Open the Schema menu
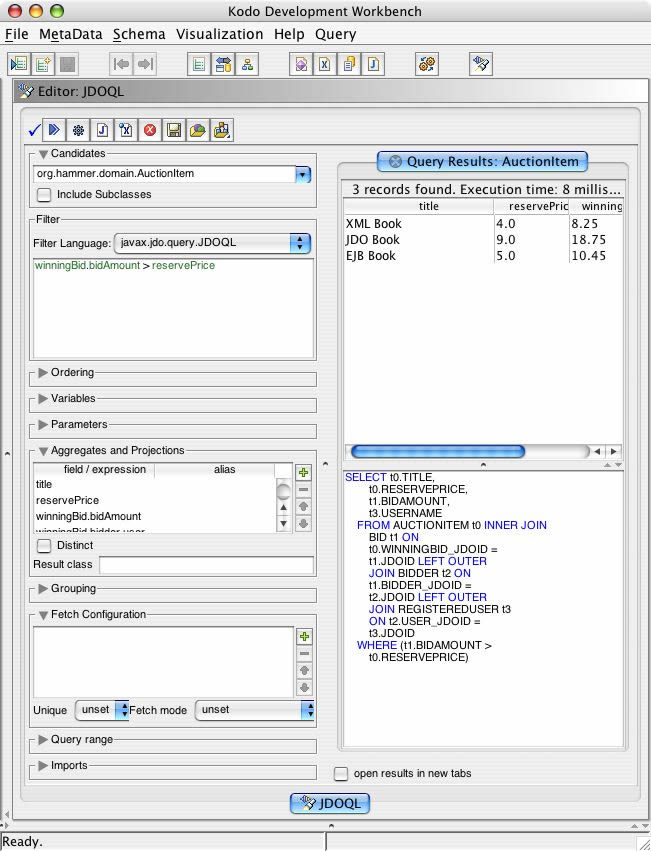Image resolution: width=651 pixels, height=851 pixels. click(x=139, y=34)
